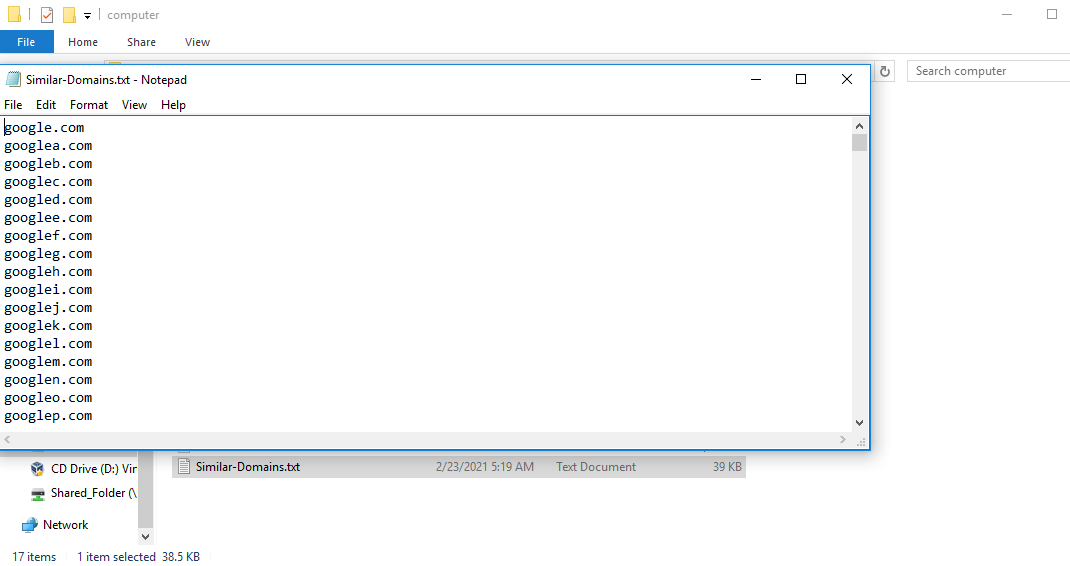The height and width of the screenshot is (566, 1070).
Task: Click the folder icon in Explorer's title bar
Action: (x=14, y=14)
